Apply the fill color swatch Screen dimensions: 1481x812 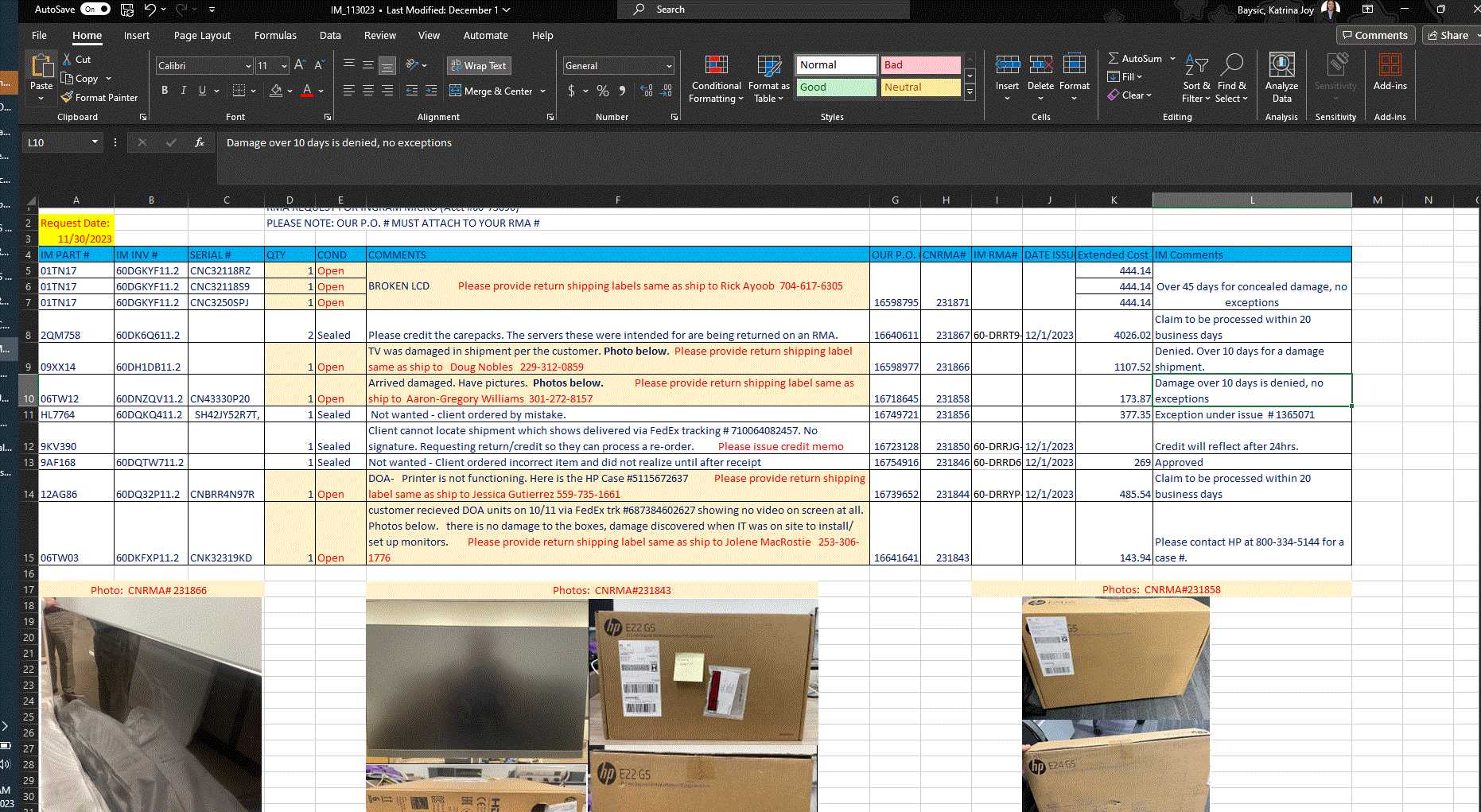pos(276,91)
